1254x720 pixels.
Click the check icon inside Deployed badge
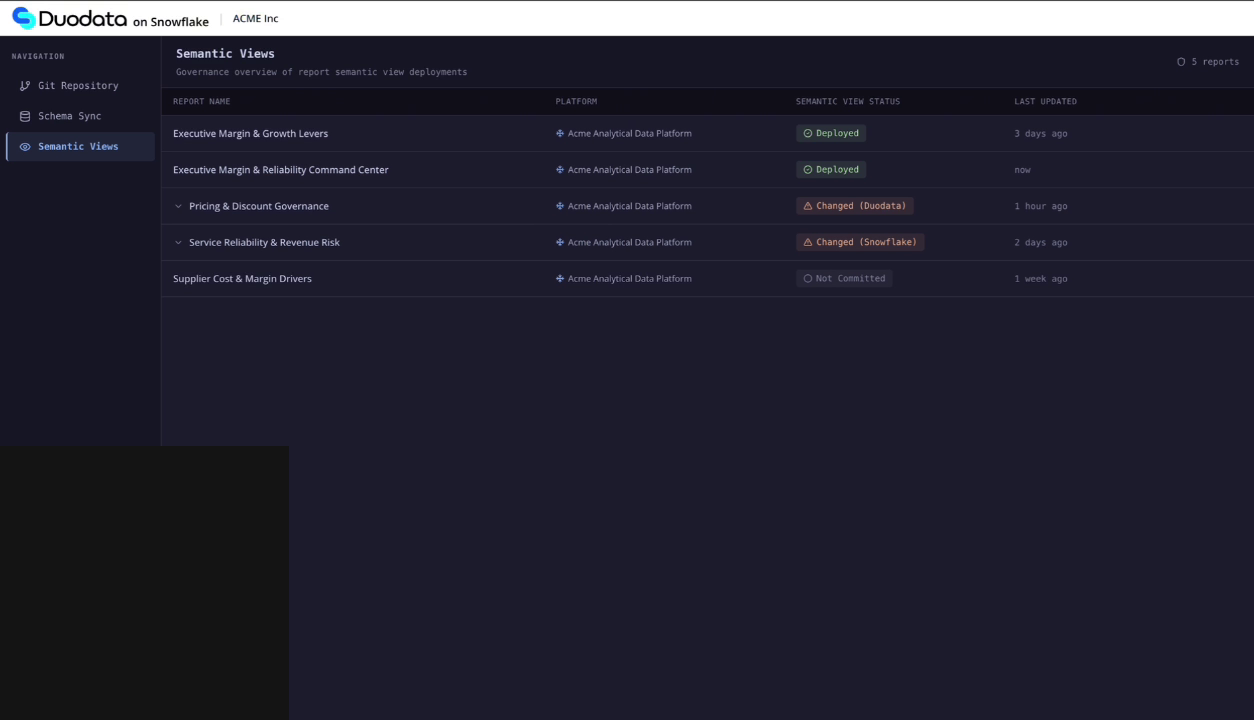(806, 133)
